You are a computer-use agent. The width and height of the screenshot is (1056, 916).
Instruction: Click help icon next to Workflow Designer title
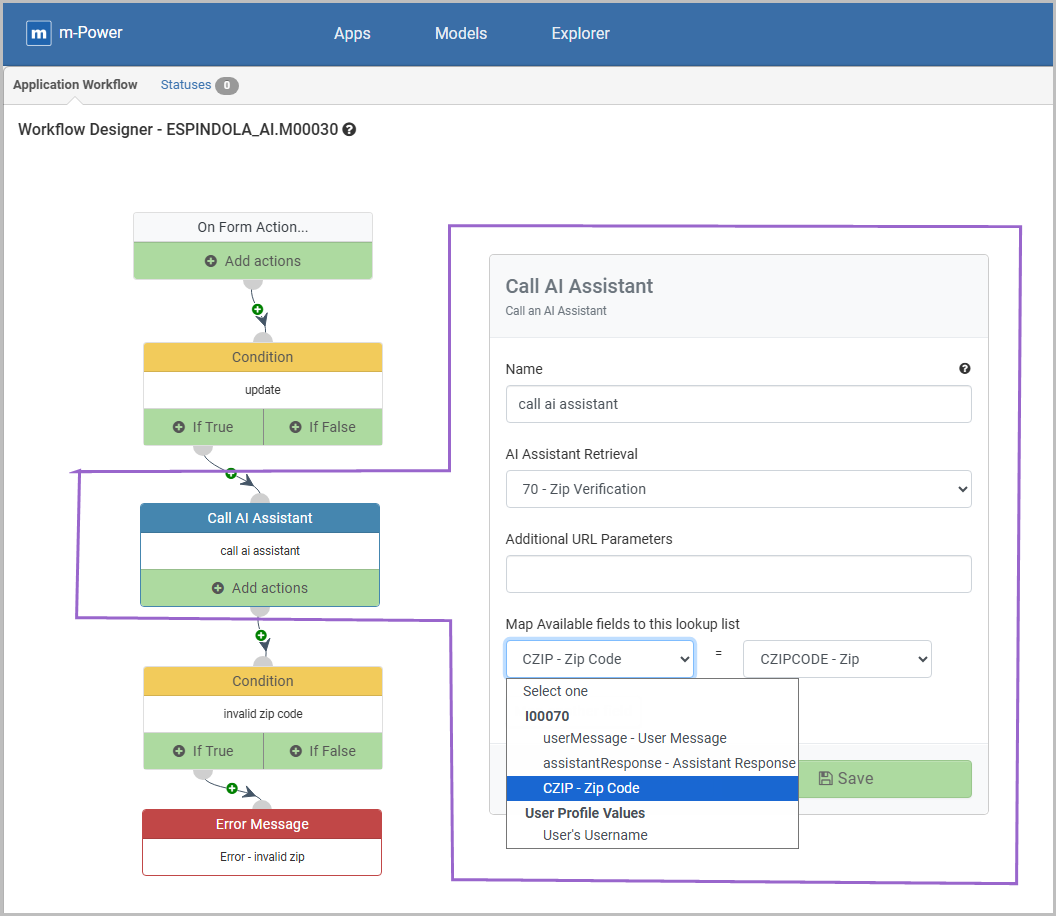coord(349,130)
